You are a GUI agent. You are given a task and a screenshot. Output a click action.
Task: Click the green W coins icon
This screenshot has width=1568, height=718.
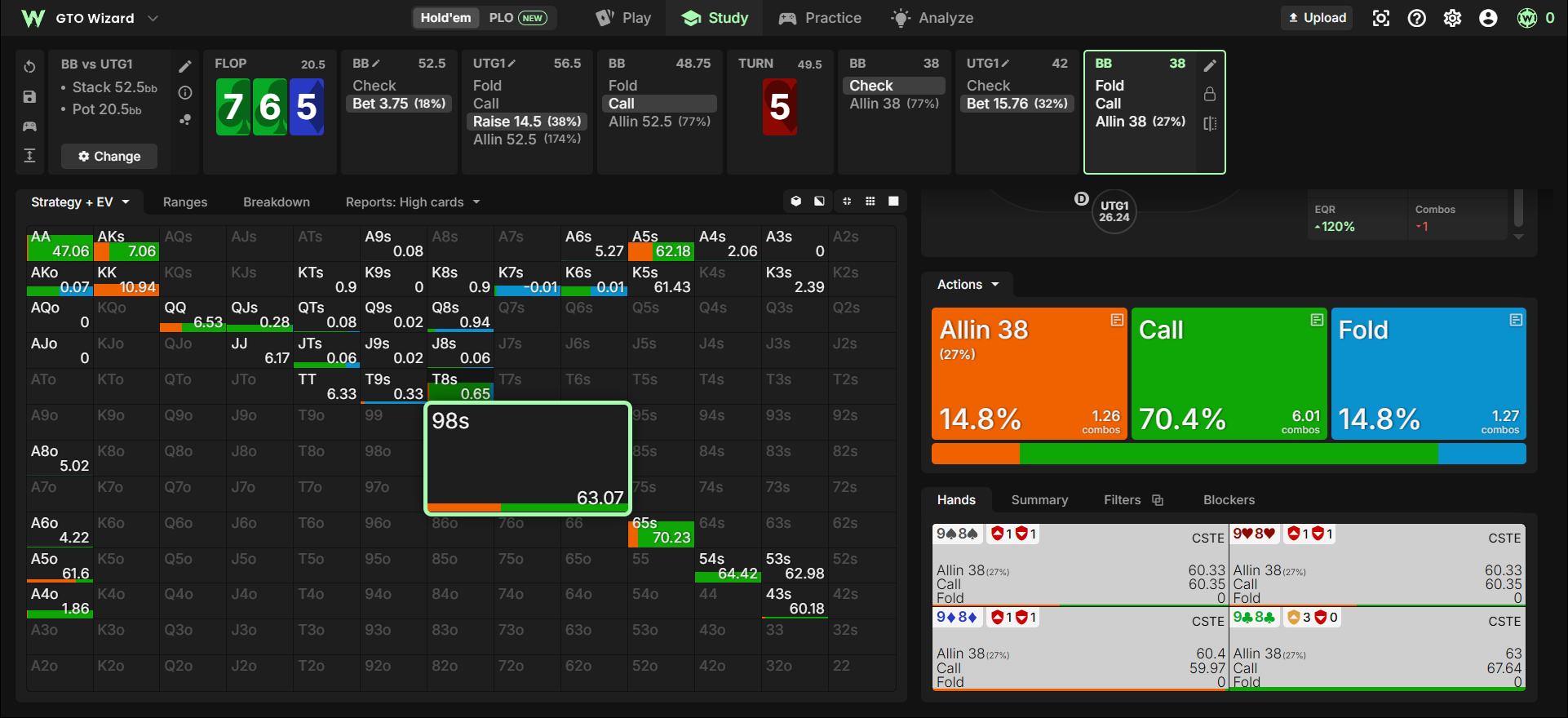(x=1527, y=18)
